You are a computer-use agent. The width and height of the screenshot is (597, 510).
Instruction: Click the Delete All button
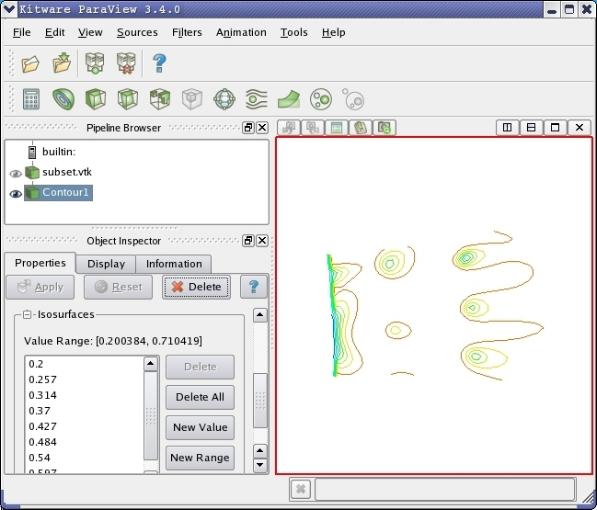click(x=200, y=397)
